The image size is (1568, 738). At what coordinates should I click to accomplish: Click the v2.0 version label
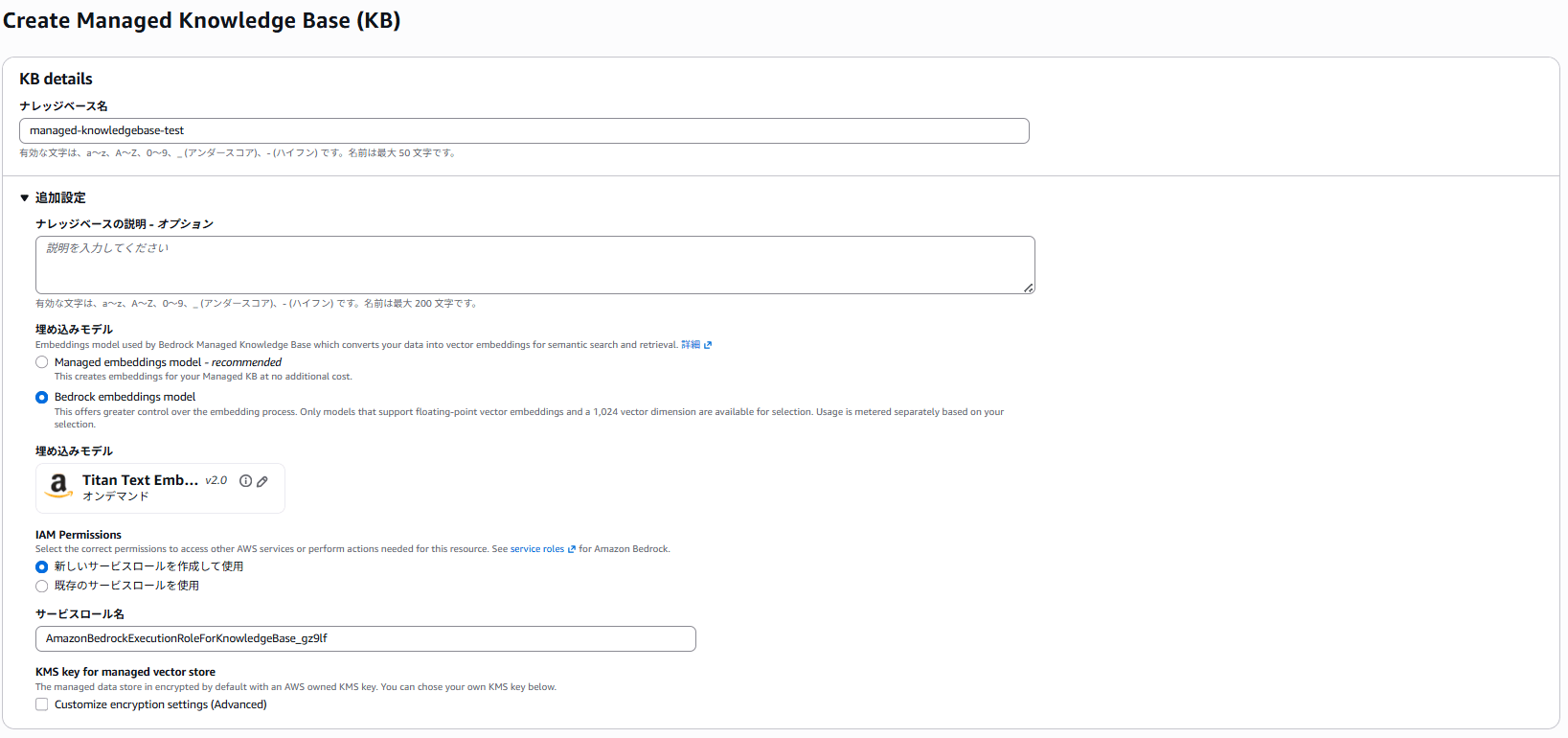coord(216,480)
